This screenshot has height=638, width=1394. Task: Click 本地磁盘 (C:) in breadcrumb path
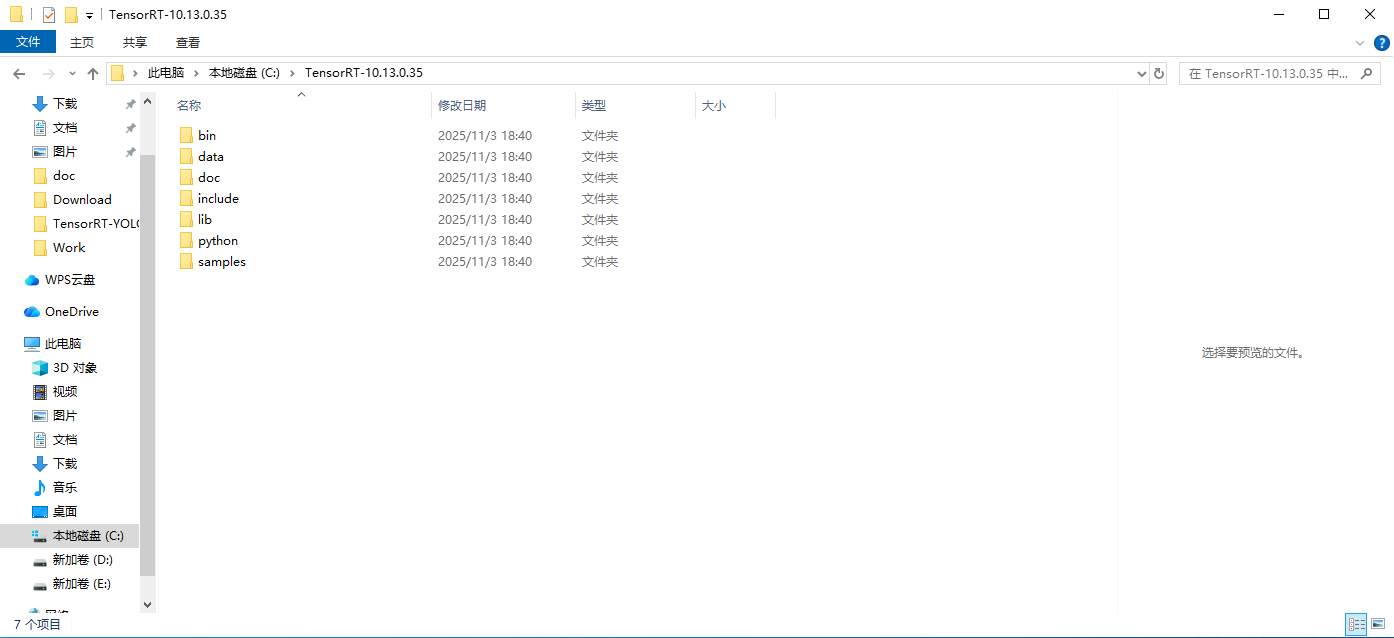[x=244, y=73]
